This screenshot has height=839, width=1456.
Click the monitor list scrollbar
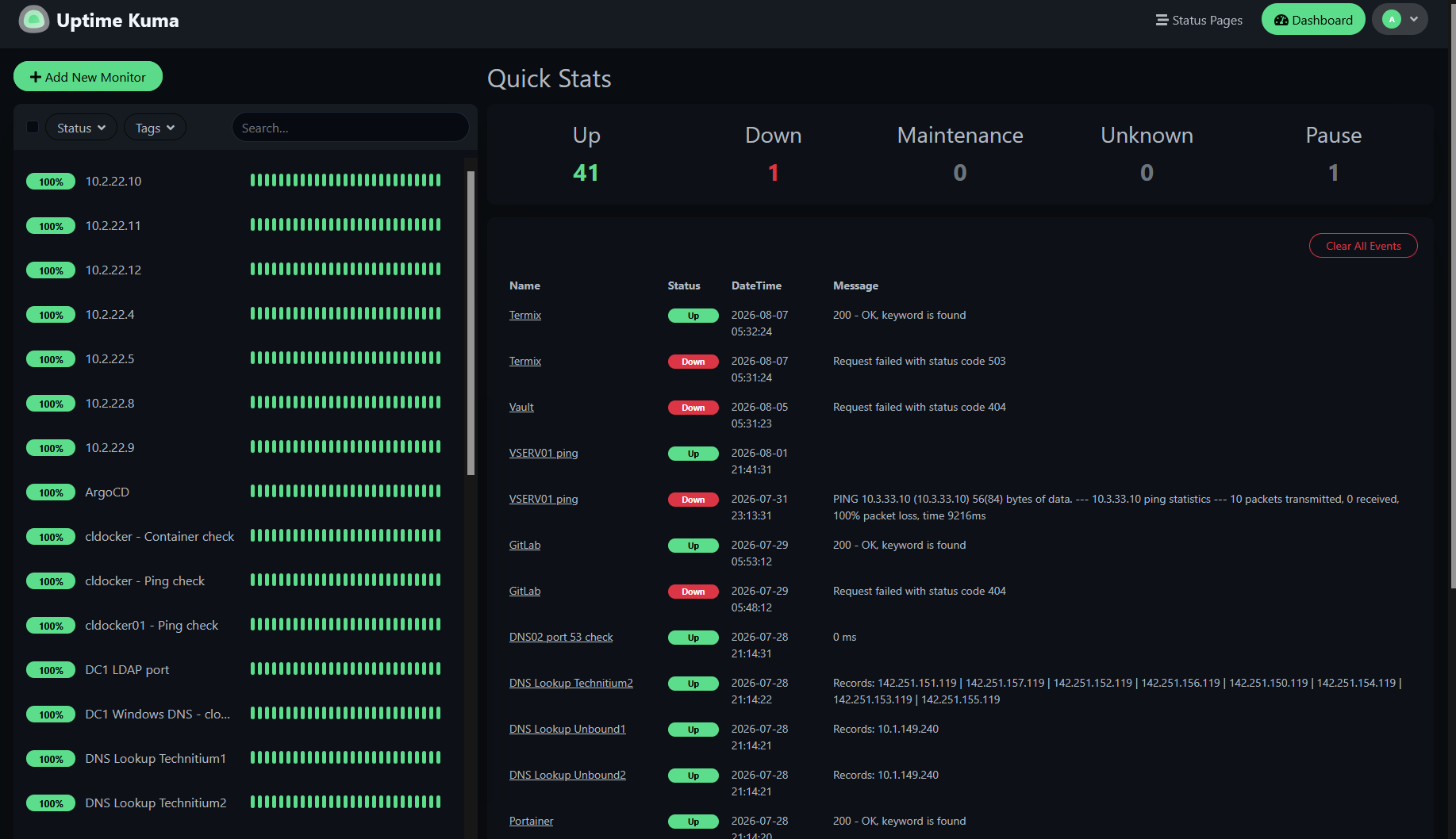(471, 323)
